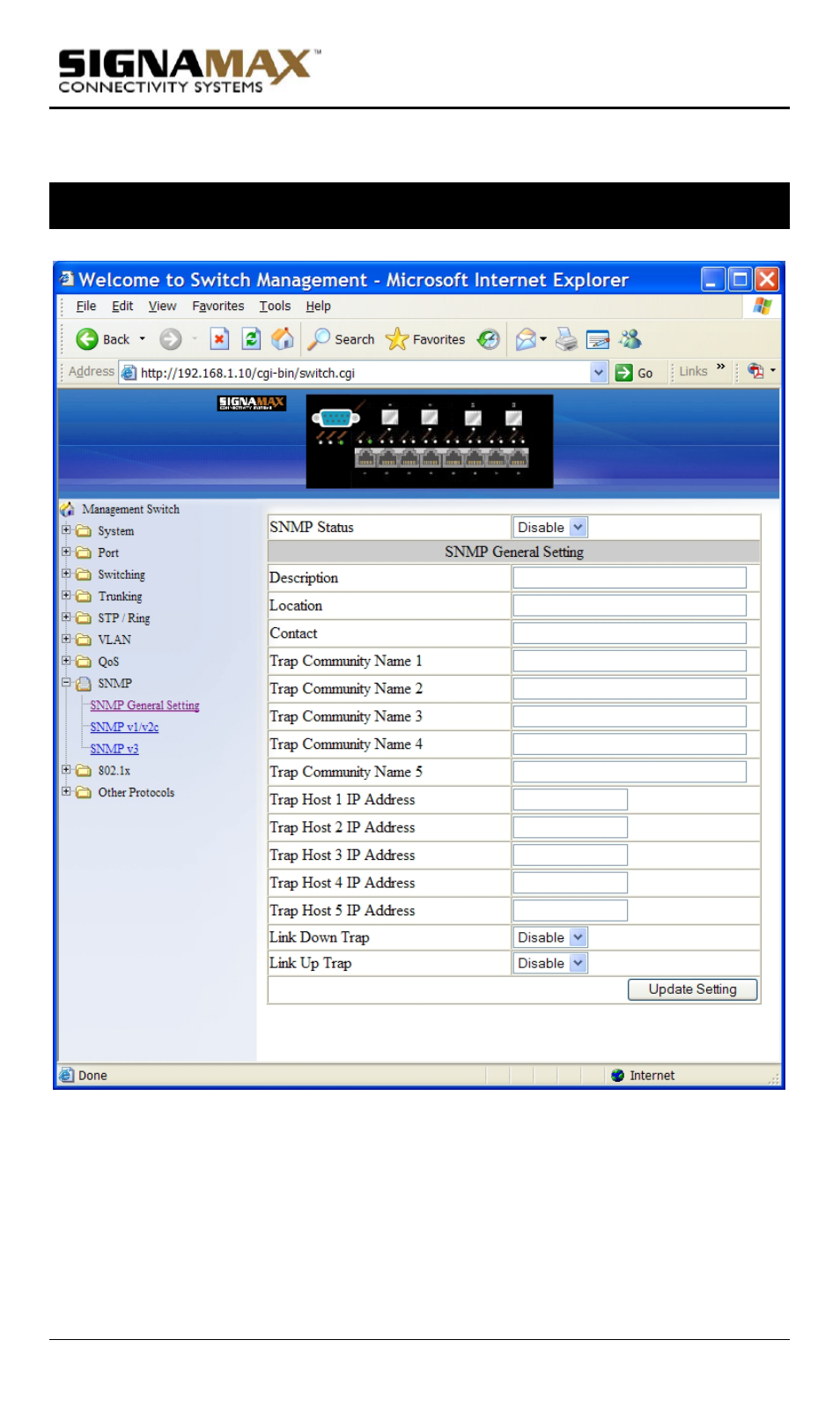This screenshot has height=1414, width=840.
Task: Click the Edit page icon
Action: coord(598,339)
